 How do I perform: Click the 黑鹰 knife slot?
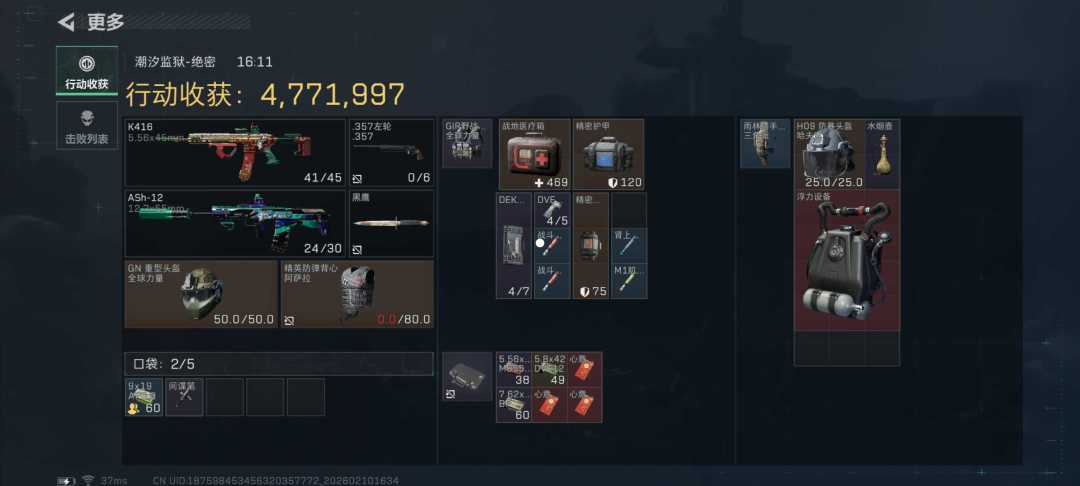pos(392,224)
